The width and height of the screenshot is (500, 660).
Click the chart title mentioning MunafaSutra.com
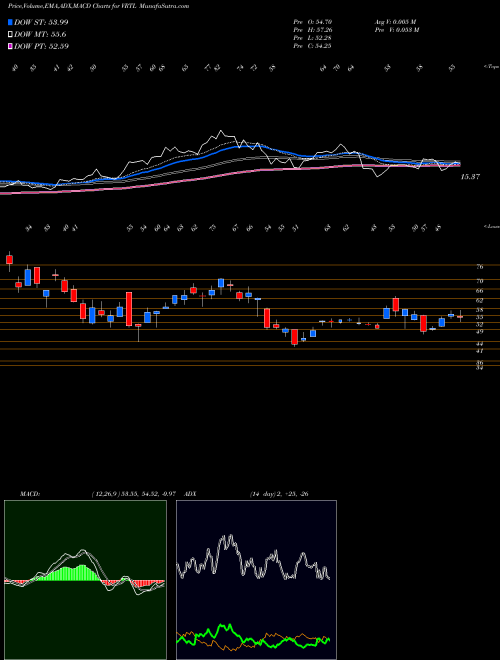98,6
